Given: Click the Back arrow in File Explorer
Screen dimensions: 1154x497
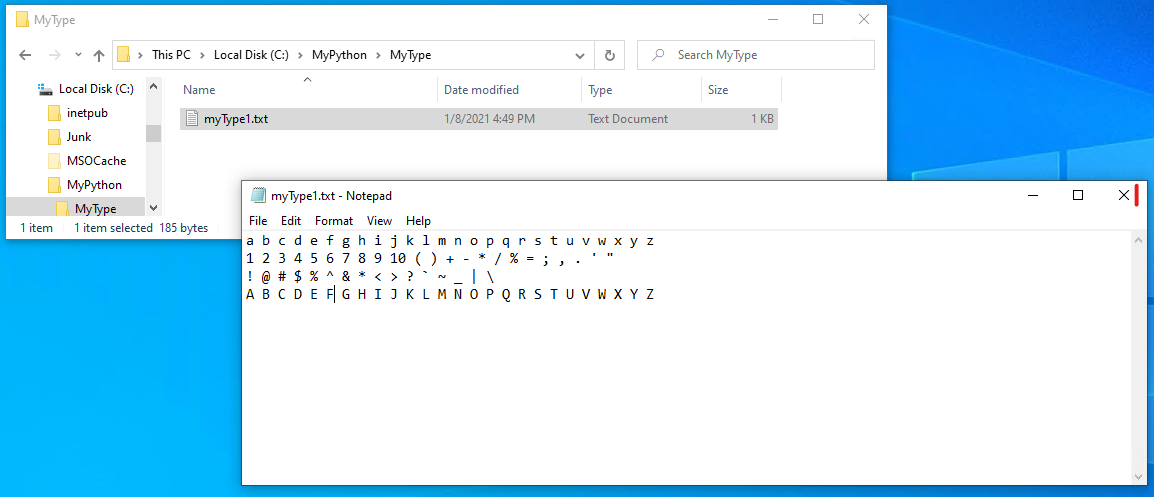Looking at the screenshot, I should tap(26, 55).
